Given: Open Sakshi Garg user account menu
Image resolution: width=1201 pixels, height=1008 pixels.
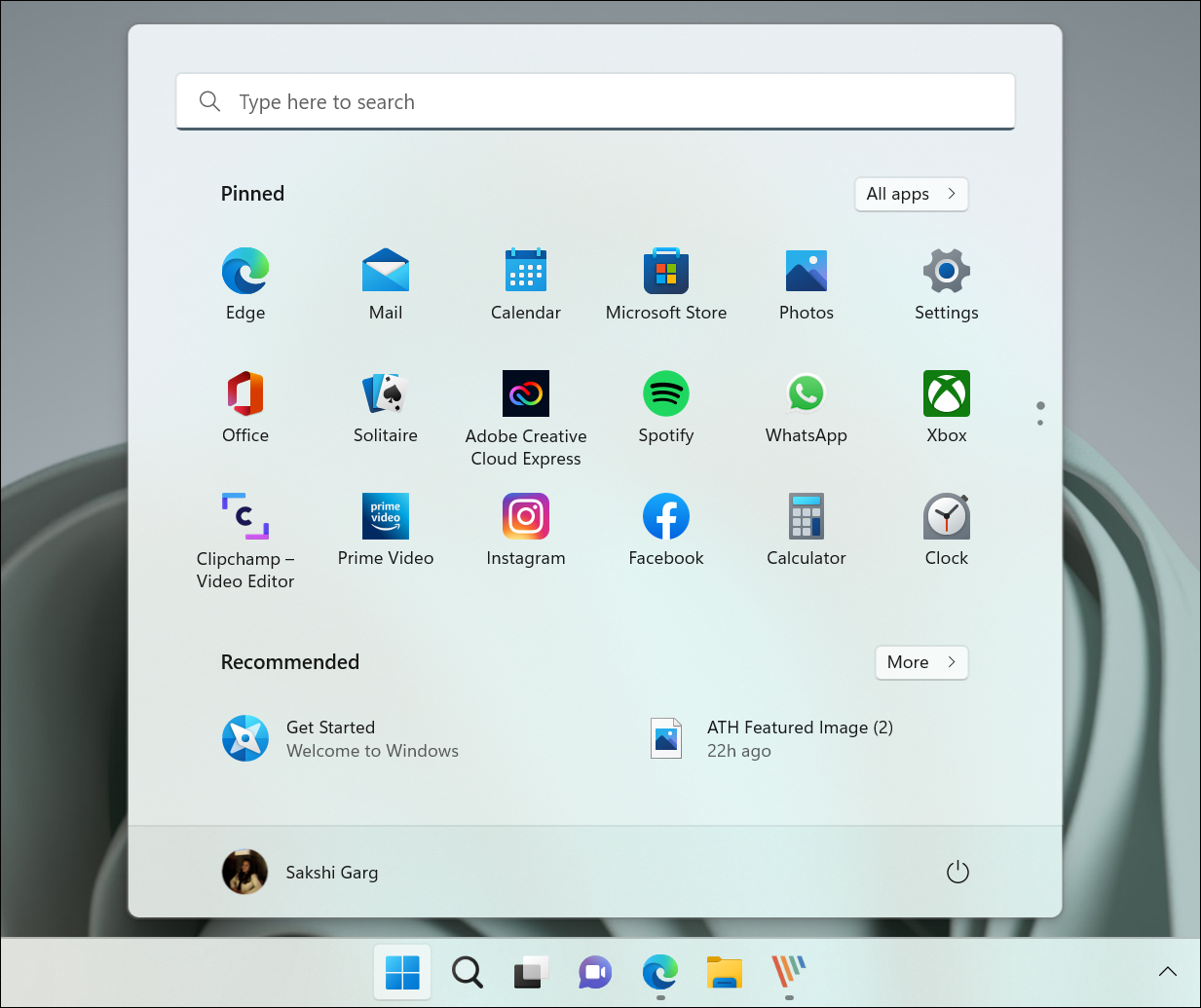Looking at the screenshot, I should [300, 872].
